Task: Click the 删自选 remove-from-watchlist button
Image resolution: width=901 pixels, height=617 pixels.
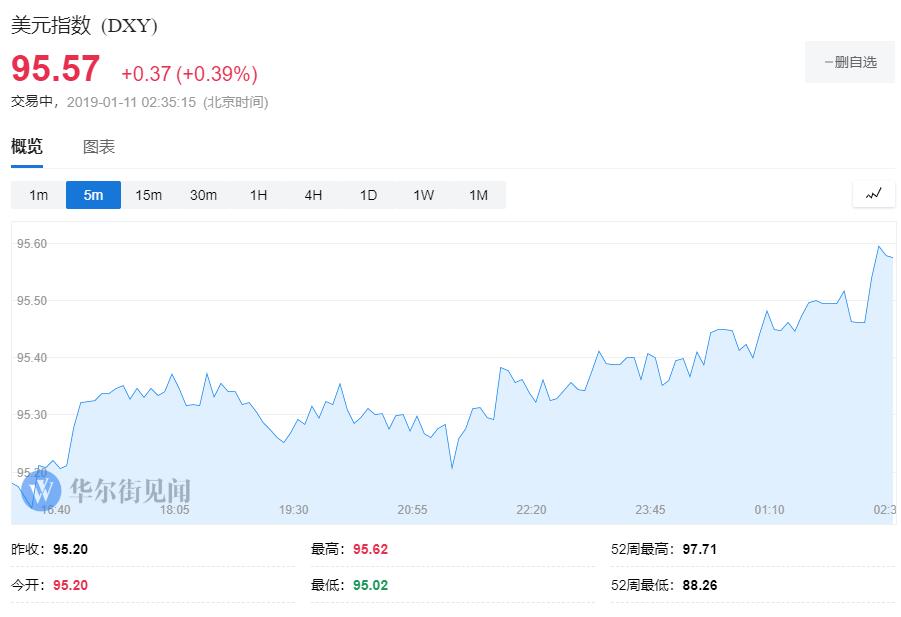Action: 849,62
